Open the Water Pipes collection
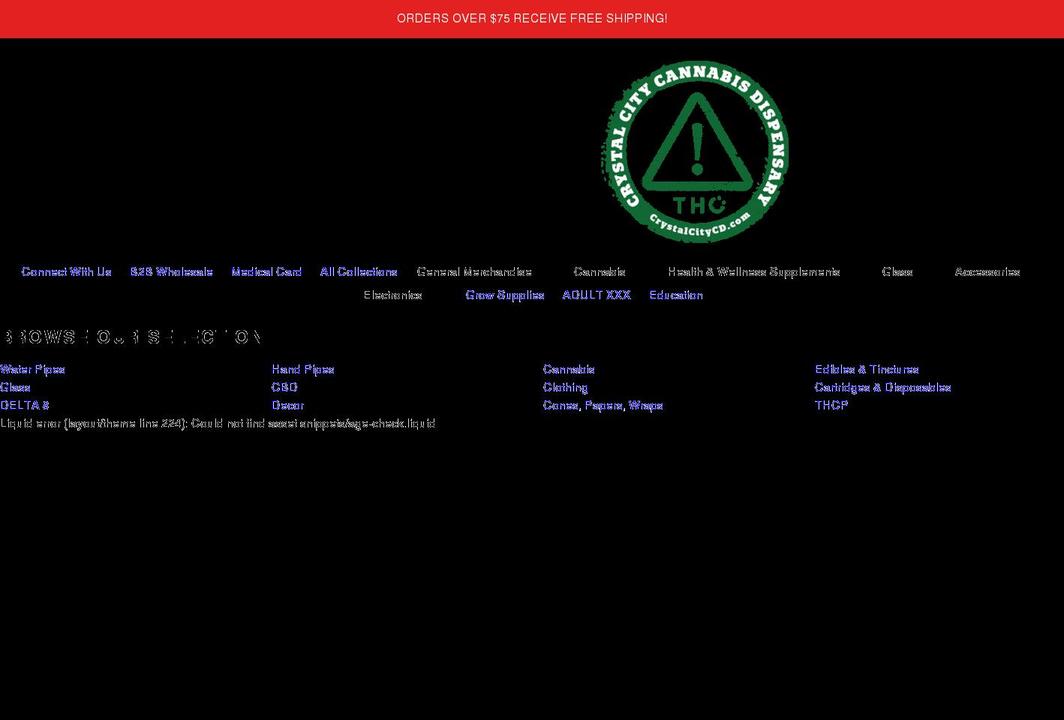1064x720 pixels. tap(32, 369)
